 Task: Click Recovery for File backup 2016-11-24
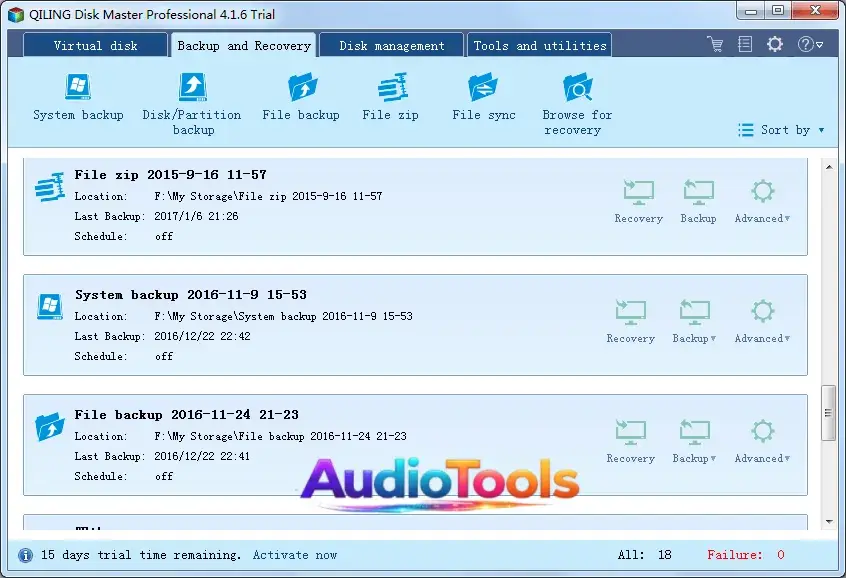(630, 441)
